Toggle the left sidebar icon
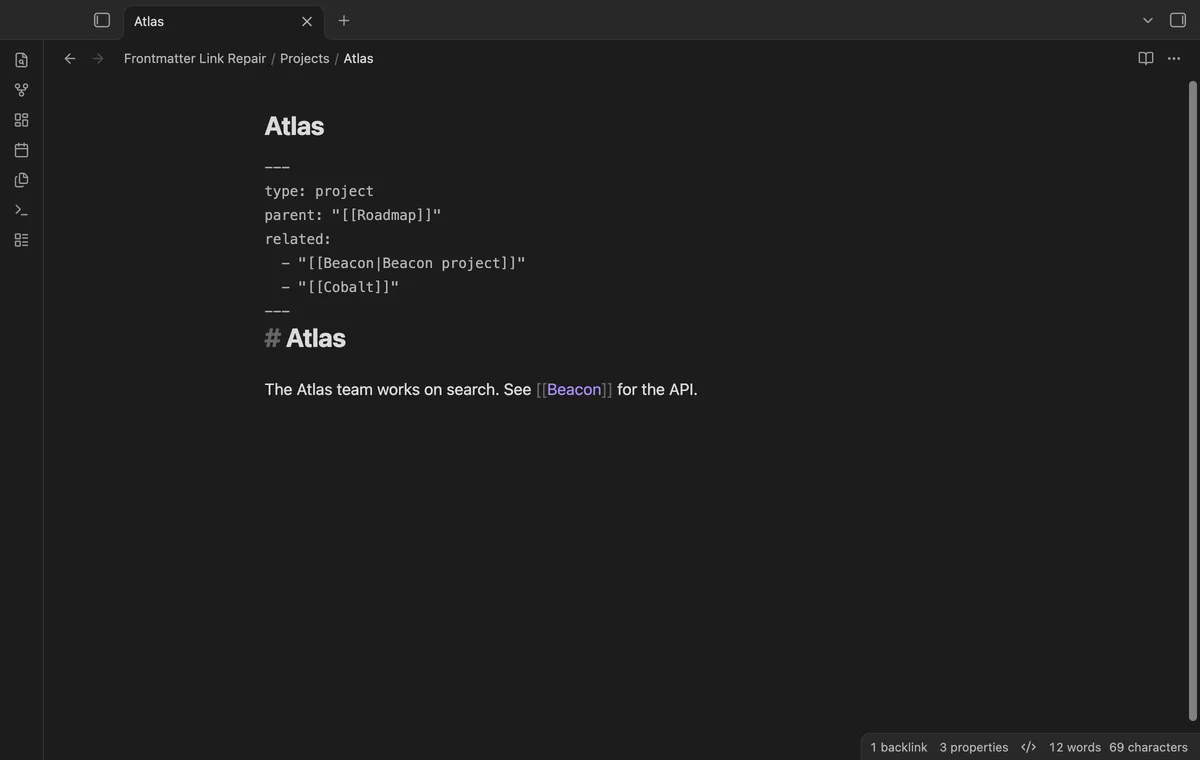The image size is (1200, 760). 102,20
